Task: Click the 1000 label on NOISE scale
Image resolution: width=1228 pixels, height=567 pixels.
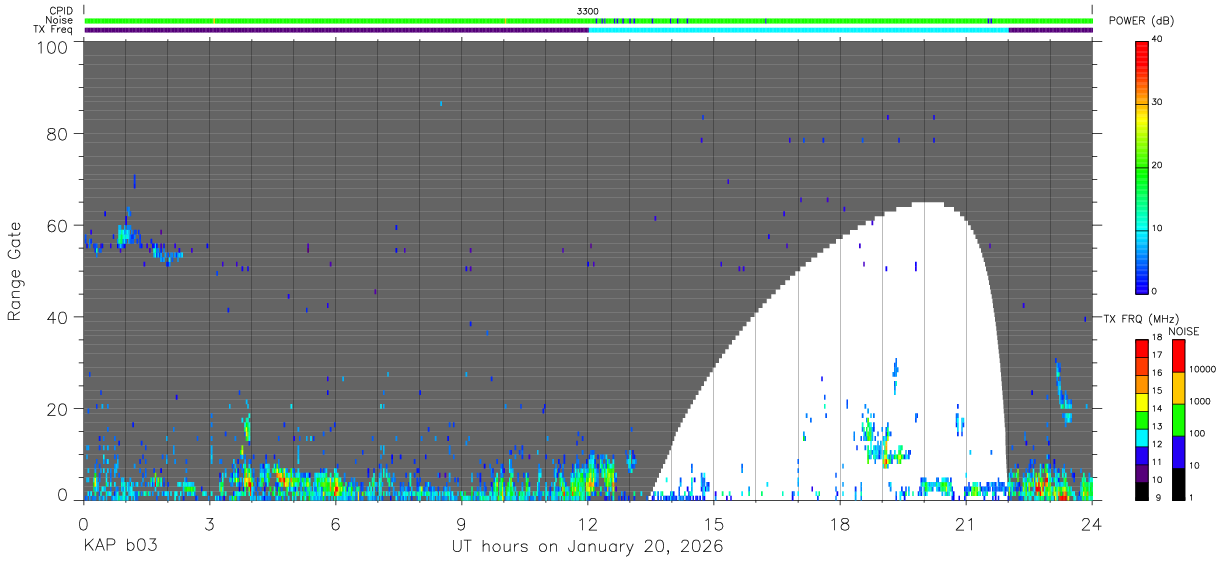Action: [x=1200, y=402]
